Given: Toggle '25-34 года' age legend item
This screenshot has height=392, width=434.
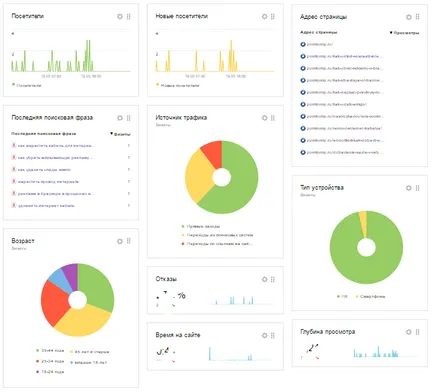Looking at the screenshot, I should click(x=50, y=362).
